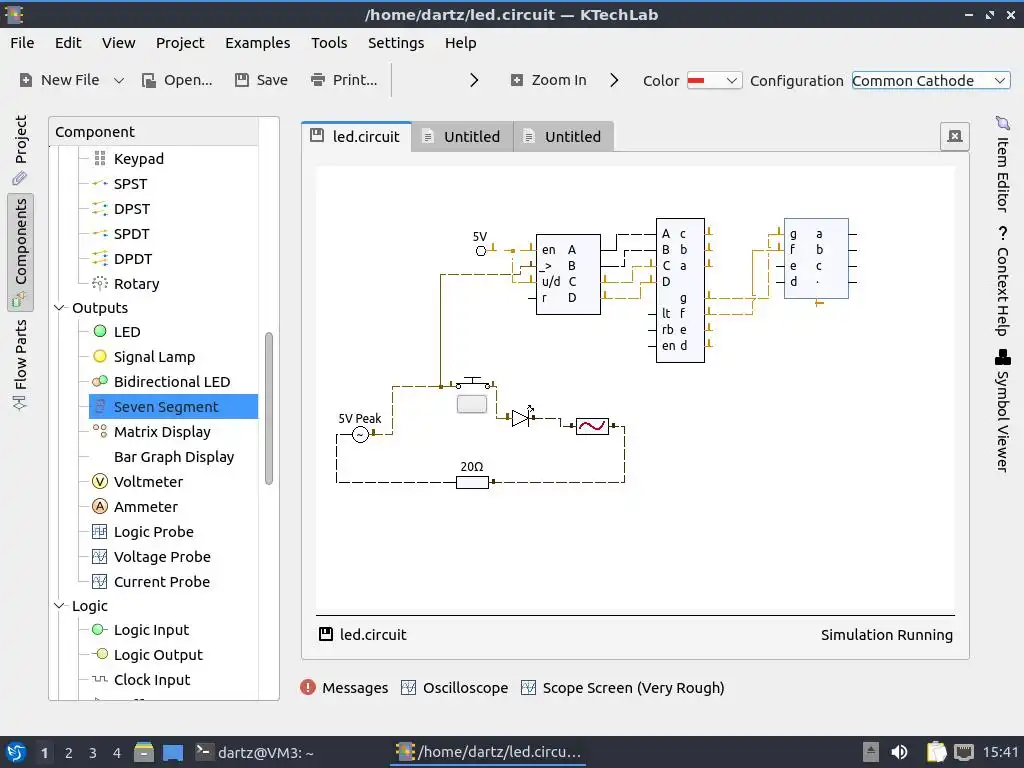The height and width of the screenshot is (768, 1024).
Task: Switch to the first Untitled tab
Action: (x=462, y=136)
